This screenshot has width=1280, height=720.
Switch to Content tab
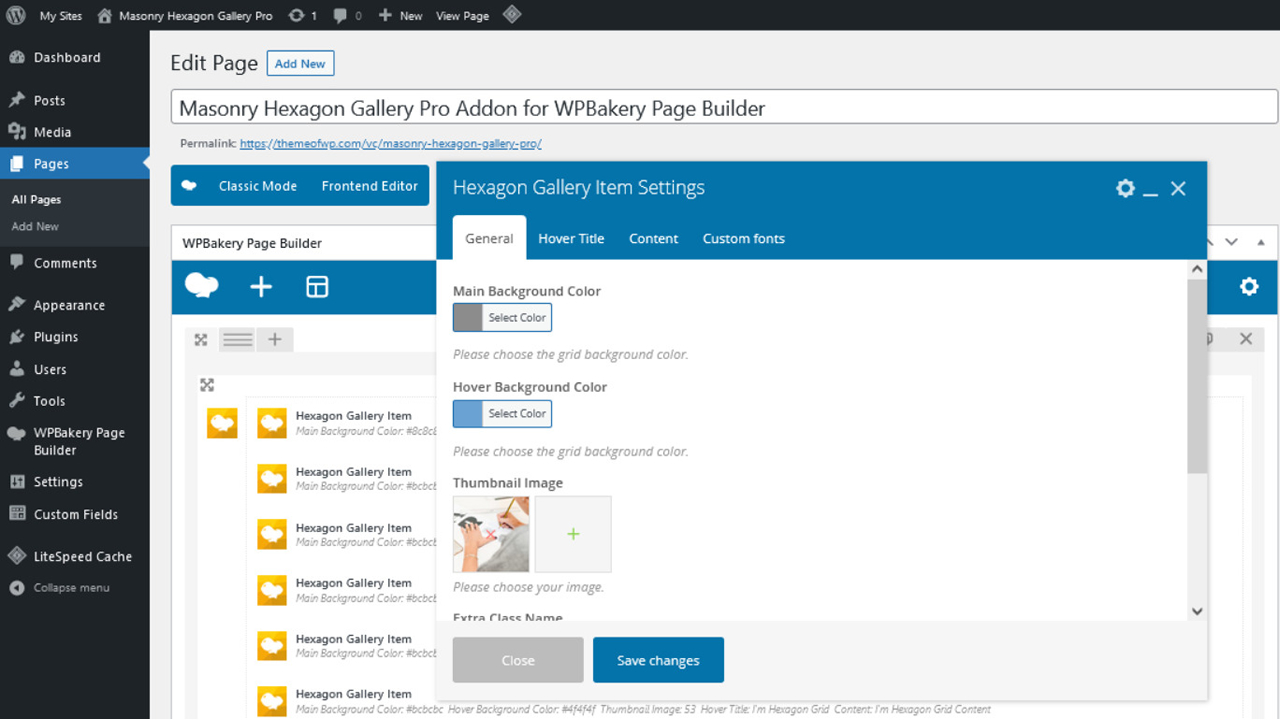(654, 238)
